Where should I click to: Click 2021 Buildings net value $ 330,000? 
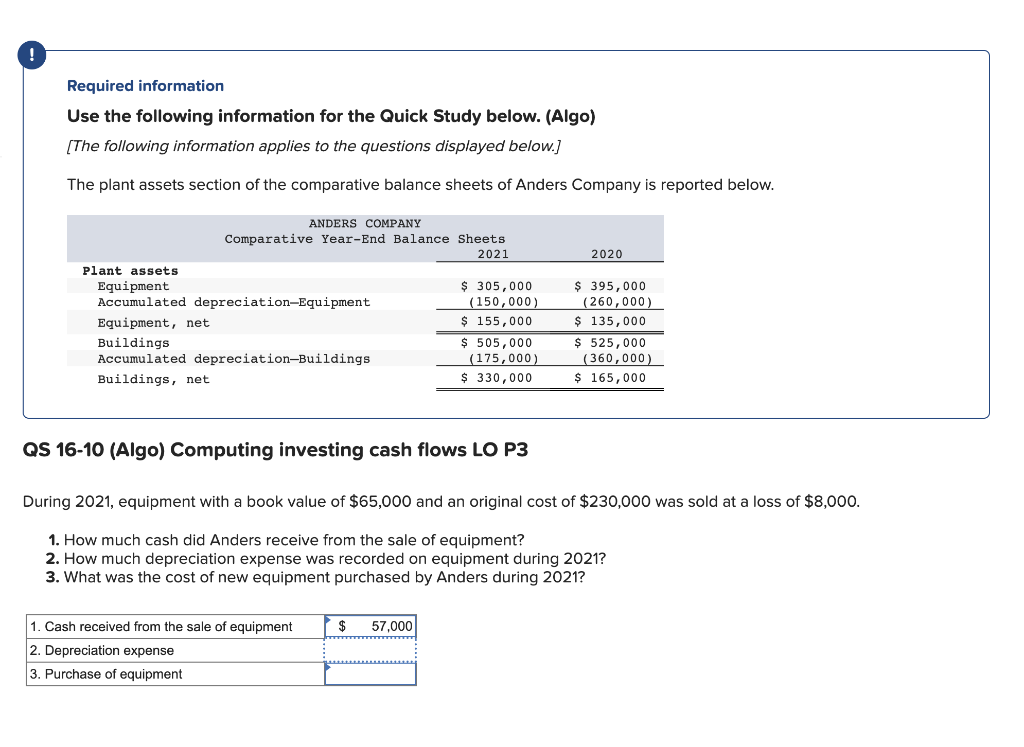tap(496, 378)
